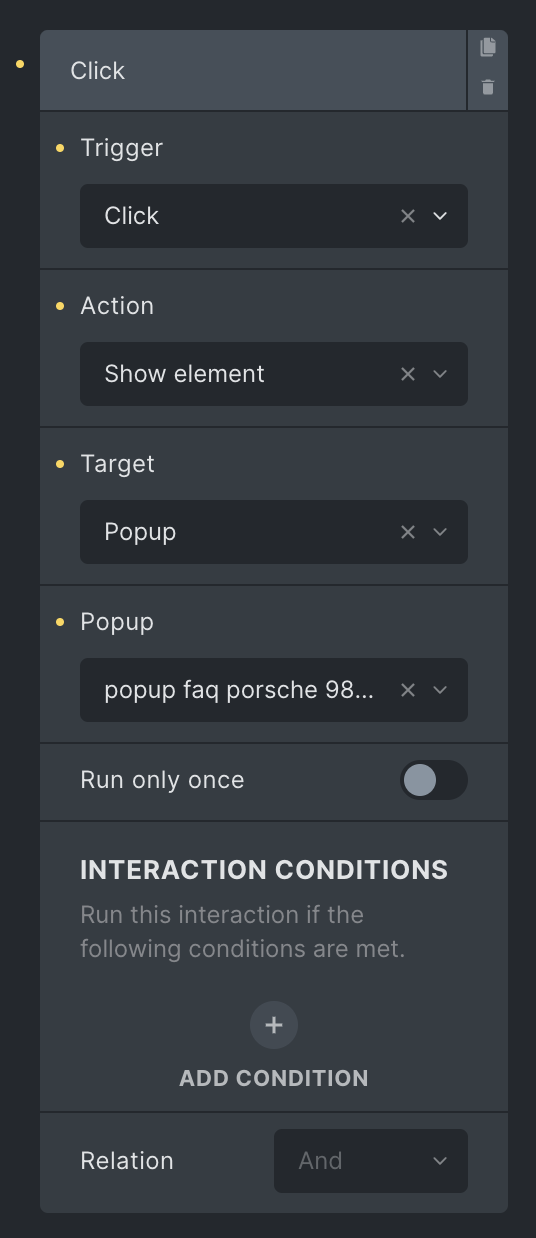Delete the Click interaction using the trash icon

[488, 88]
